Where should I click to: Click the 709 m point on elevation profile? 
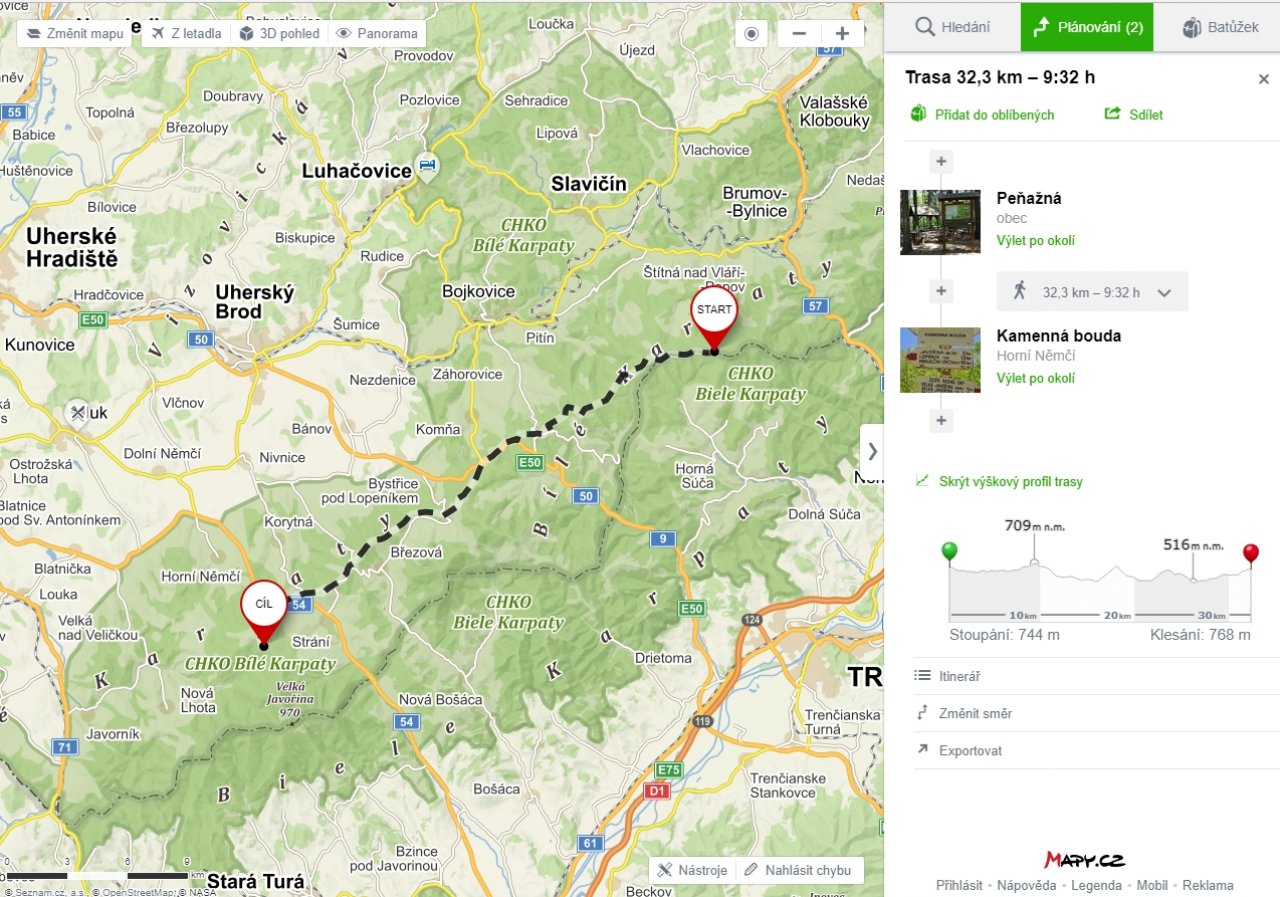coord(1034,562)
